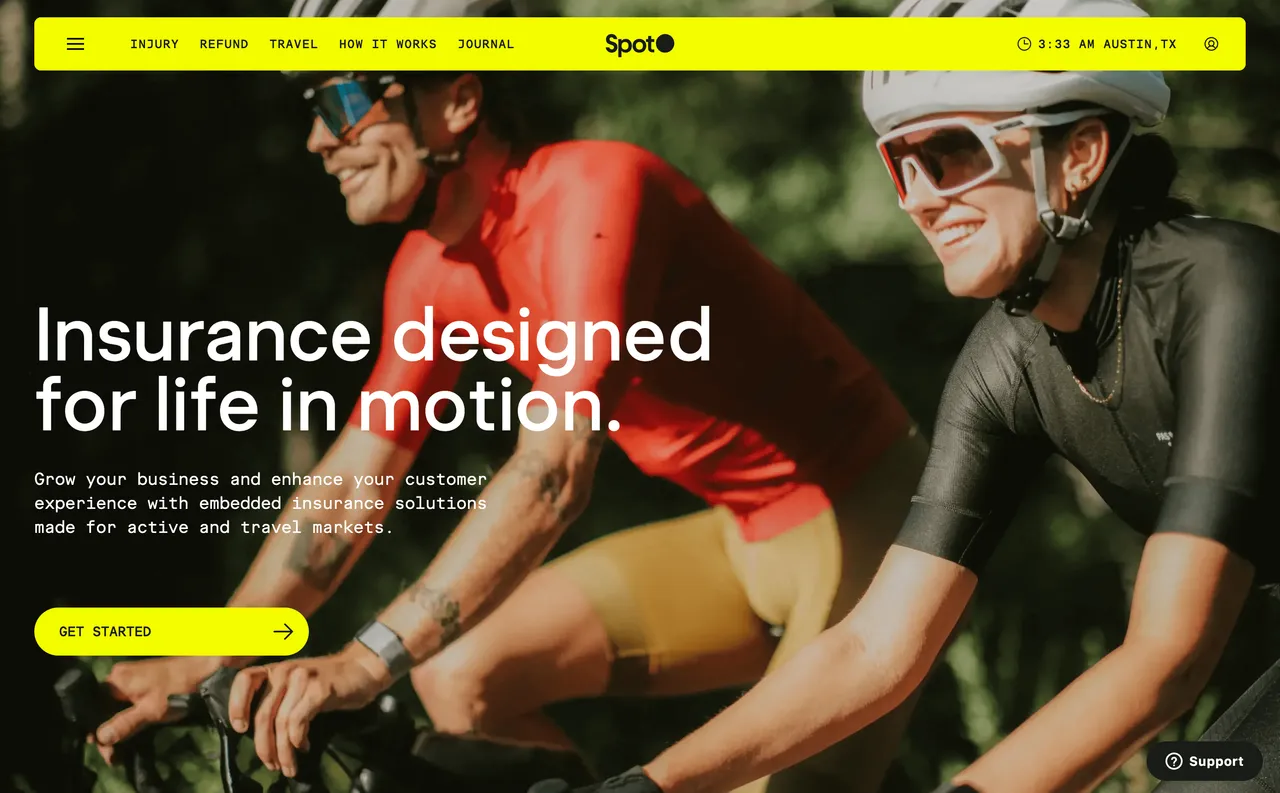Click the clock icon beside the time
This screenshot has width=1280, height=793.
tap(1024, 44)
